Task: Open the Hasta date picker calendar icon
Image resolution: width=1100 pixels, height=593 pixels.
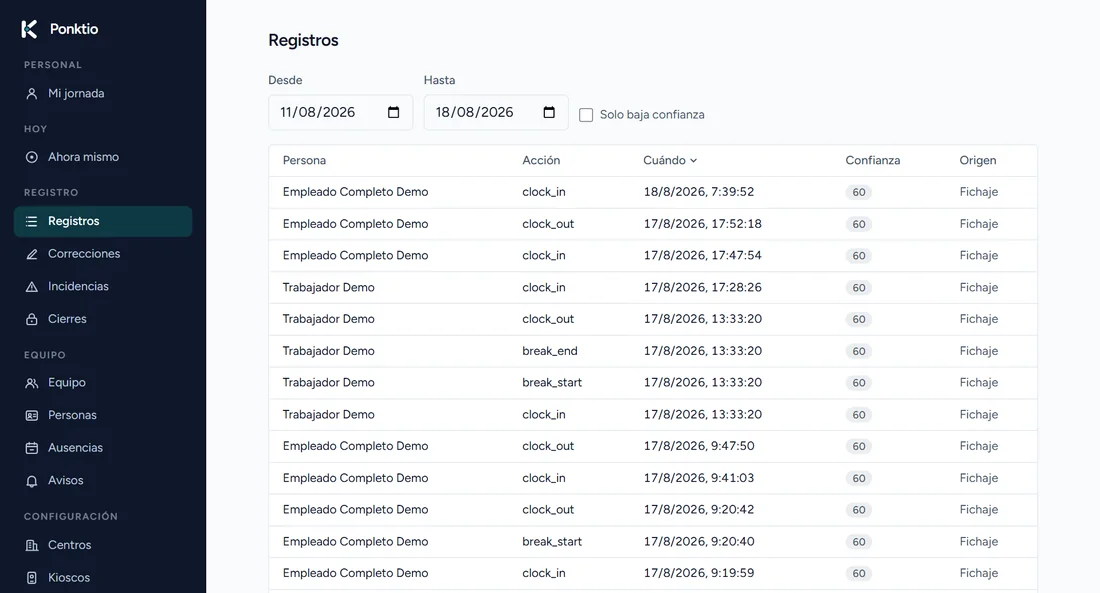Action: pyautogui.click(x=549, y=112)
